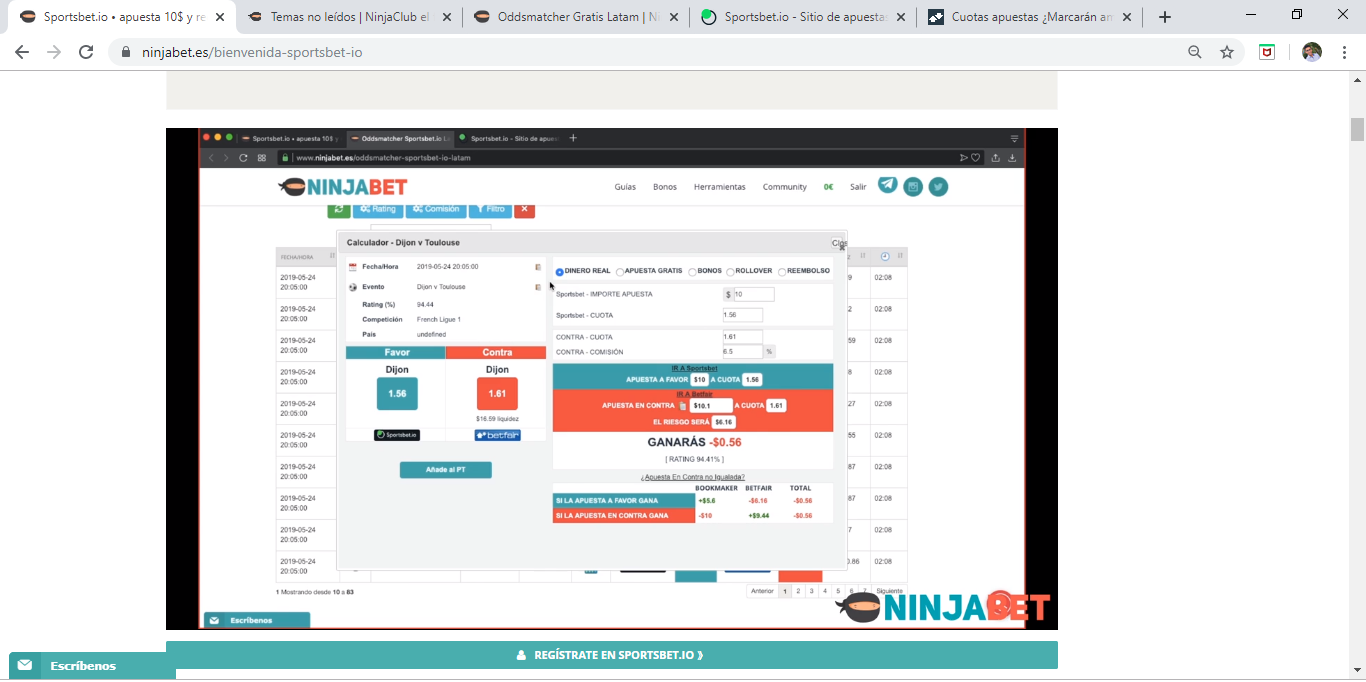Open the Rating settings button

pyautogui.click(x=378, y=209)
